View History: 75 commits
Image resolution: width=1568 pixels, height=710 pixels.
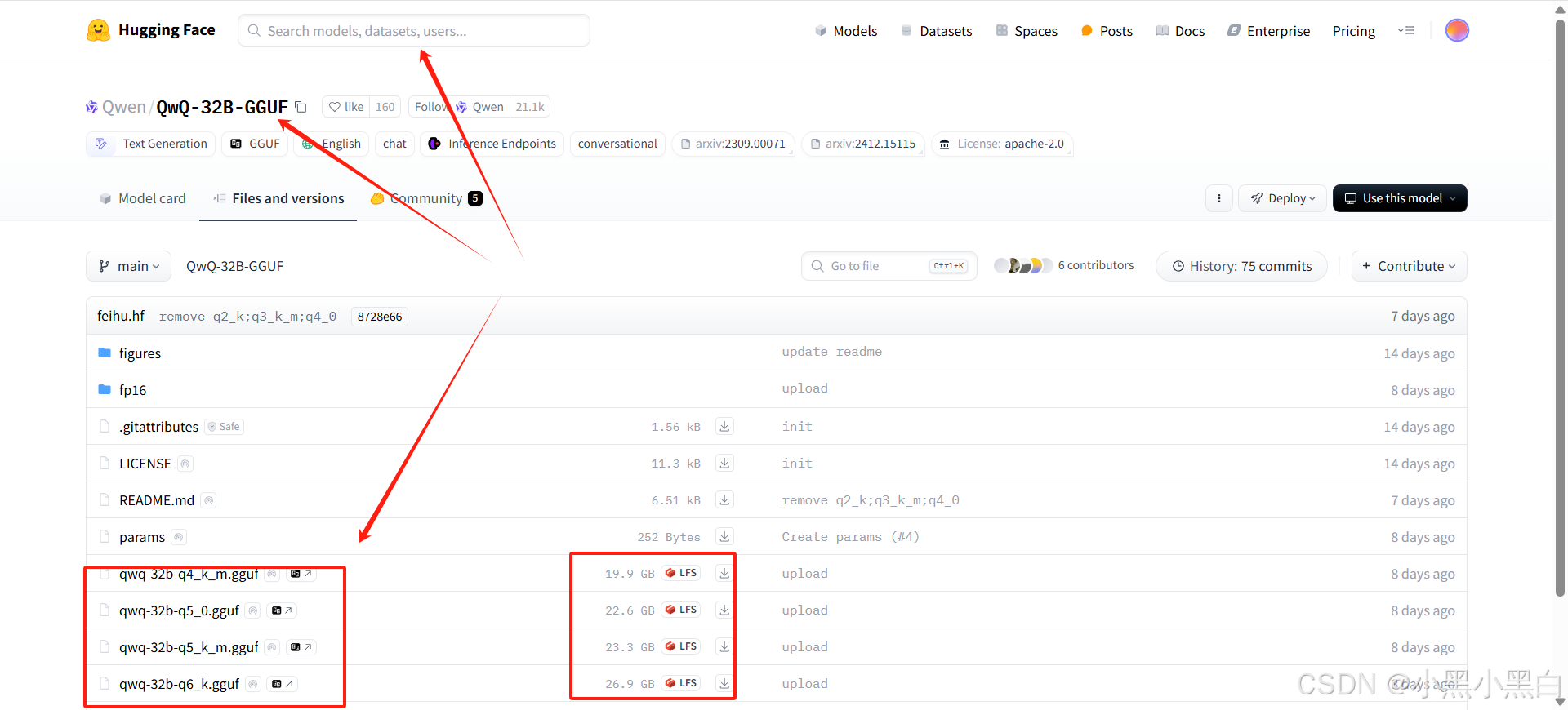1241,266
